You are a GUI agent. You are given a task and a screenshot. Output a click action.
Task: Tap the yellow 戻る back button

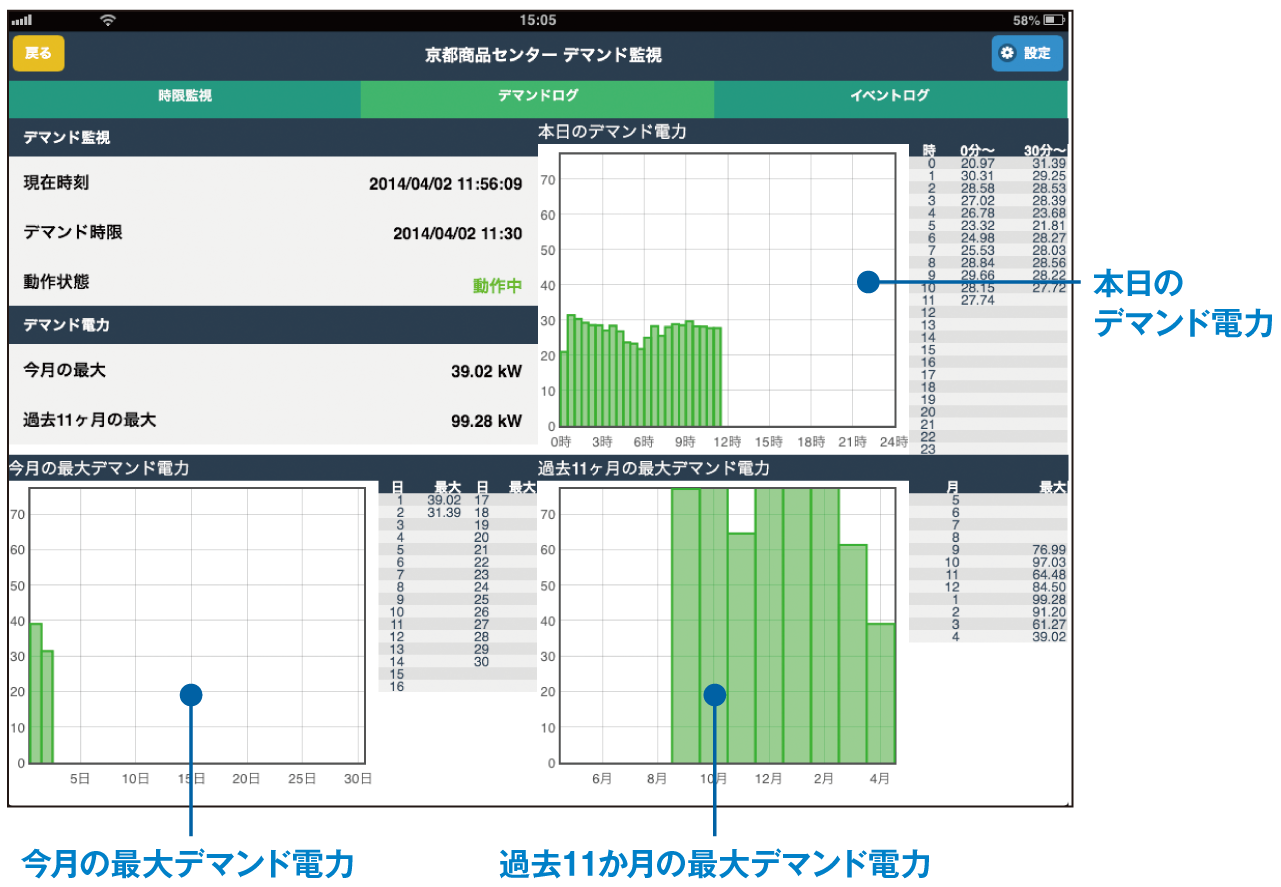tap(38, 53)
